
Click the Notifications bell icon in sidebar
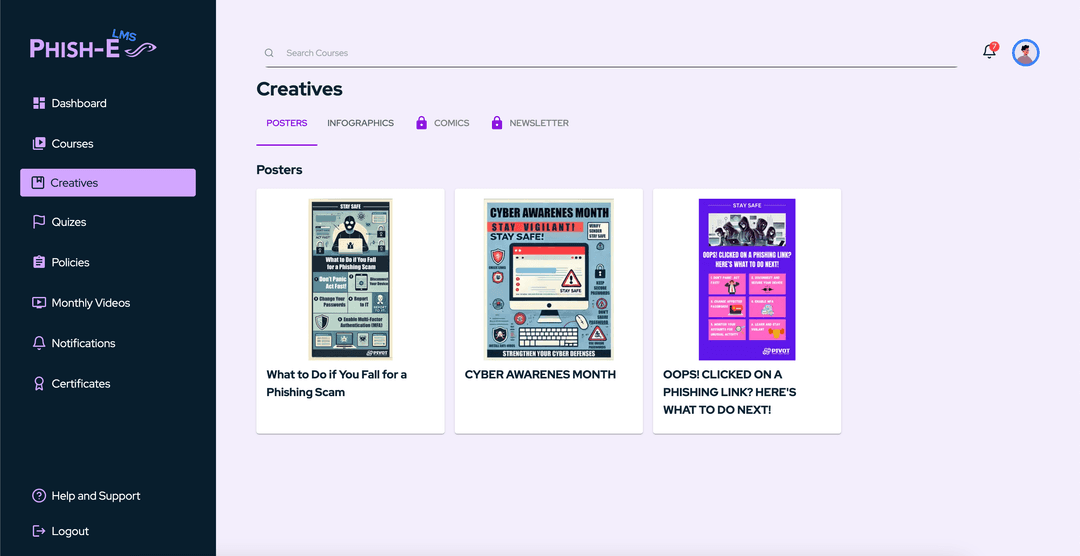click(x=39, y=343)
